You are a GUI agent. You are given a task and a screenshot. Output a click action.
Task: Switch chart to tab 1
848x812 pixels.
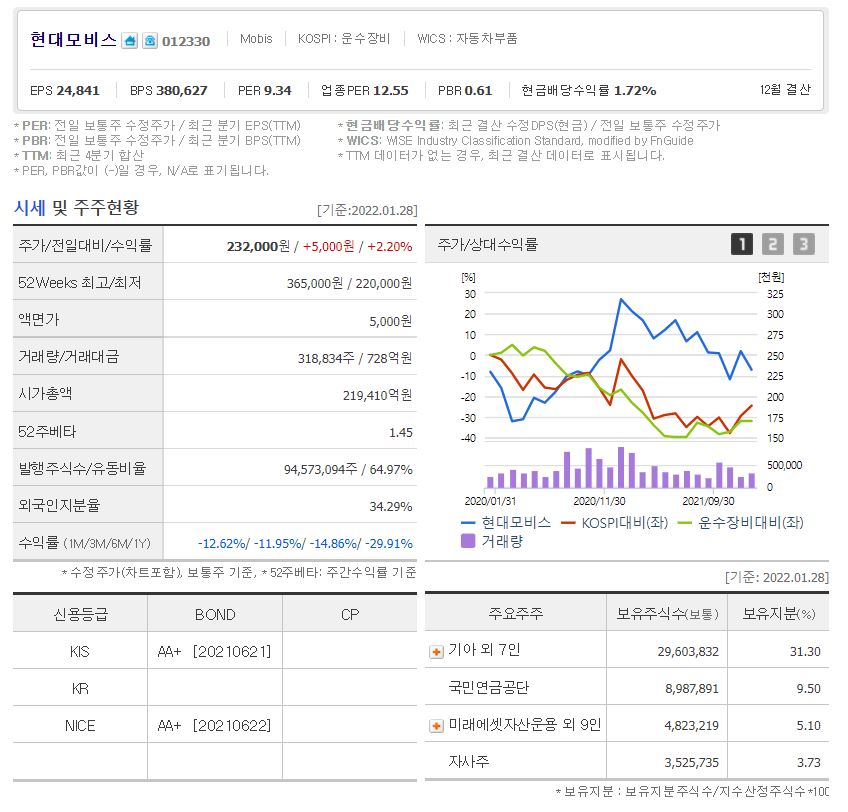click(x=742, y=245)
